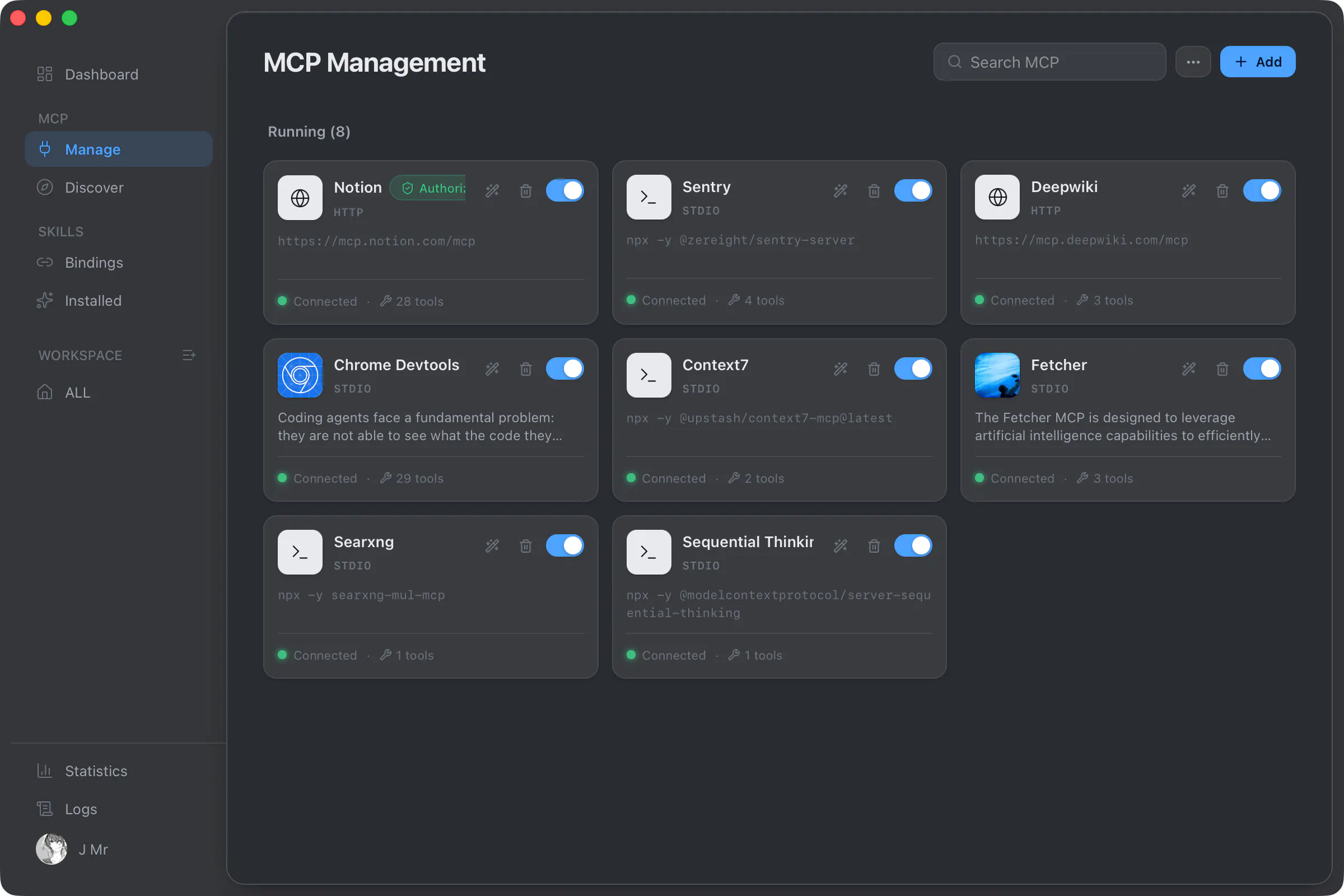Disable the Notion server toggle
Screen dimensions: 1344x896
click(x=564, y=191)
